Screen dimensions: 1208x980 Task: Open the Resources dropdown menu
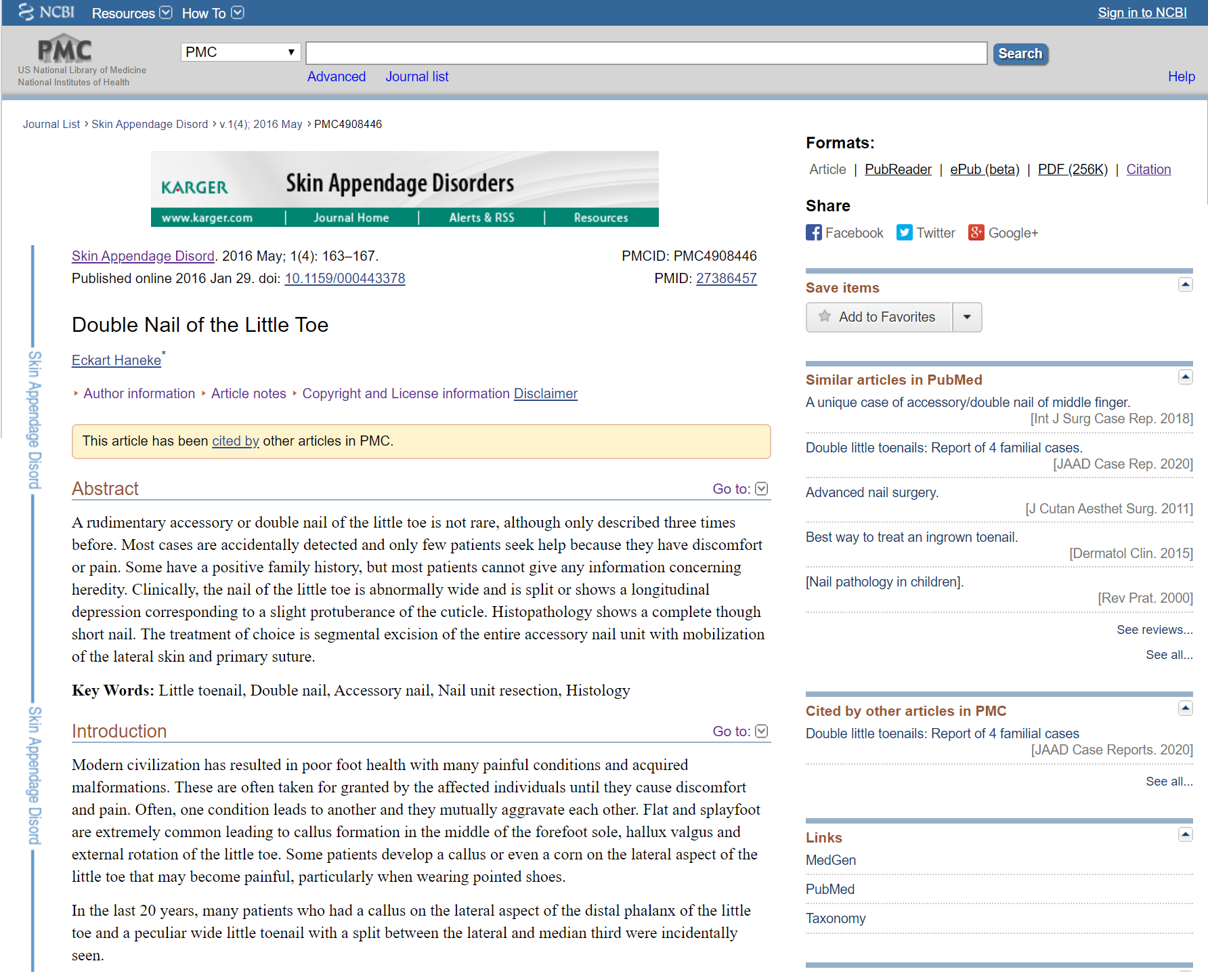click(132, 13)
